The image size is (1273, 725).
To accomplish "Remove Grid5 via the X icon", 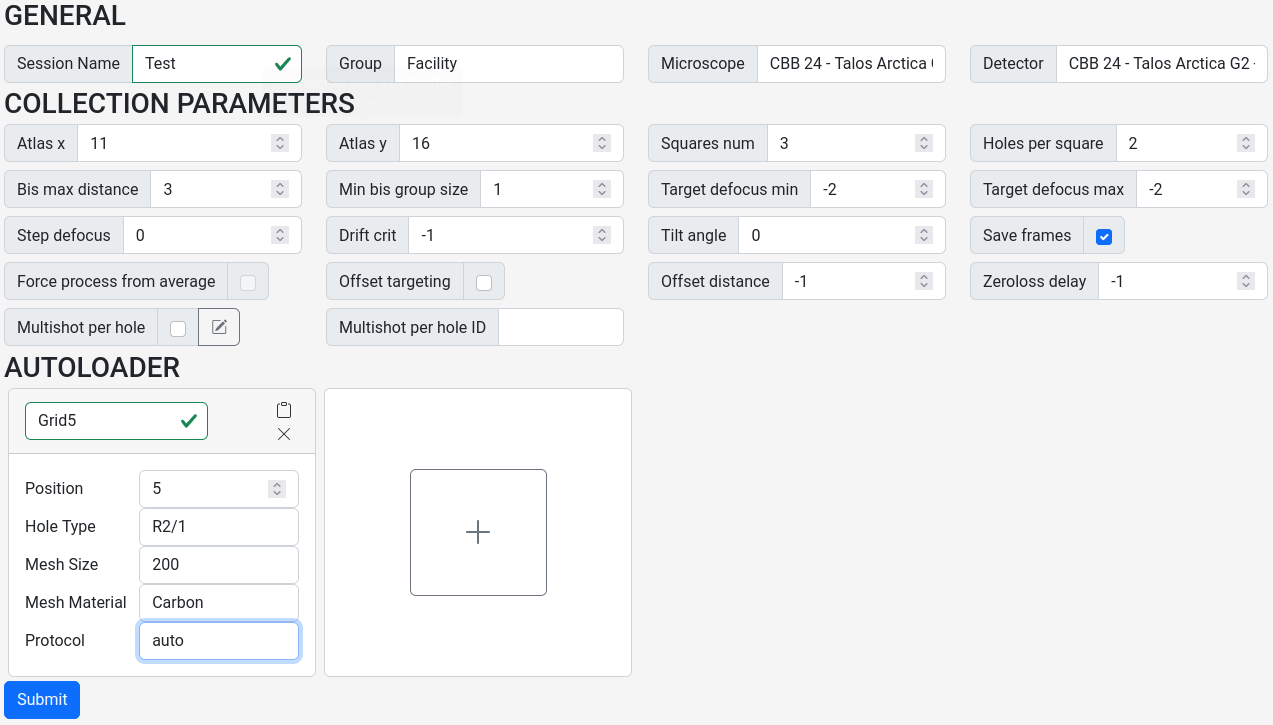I will point(283,434).
